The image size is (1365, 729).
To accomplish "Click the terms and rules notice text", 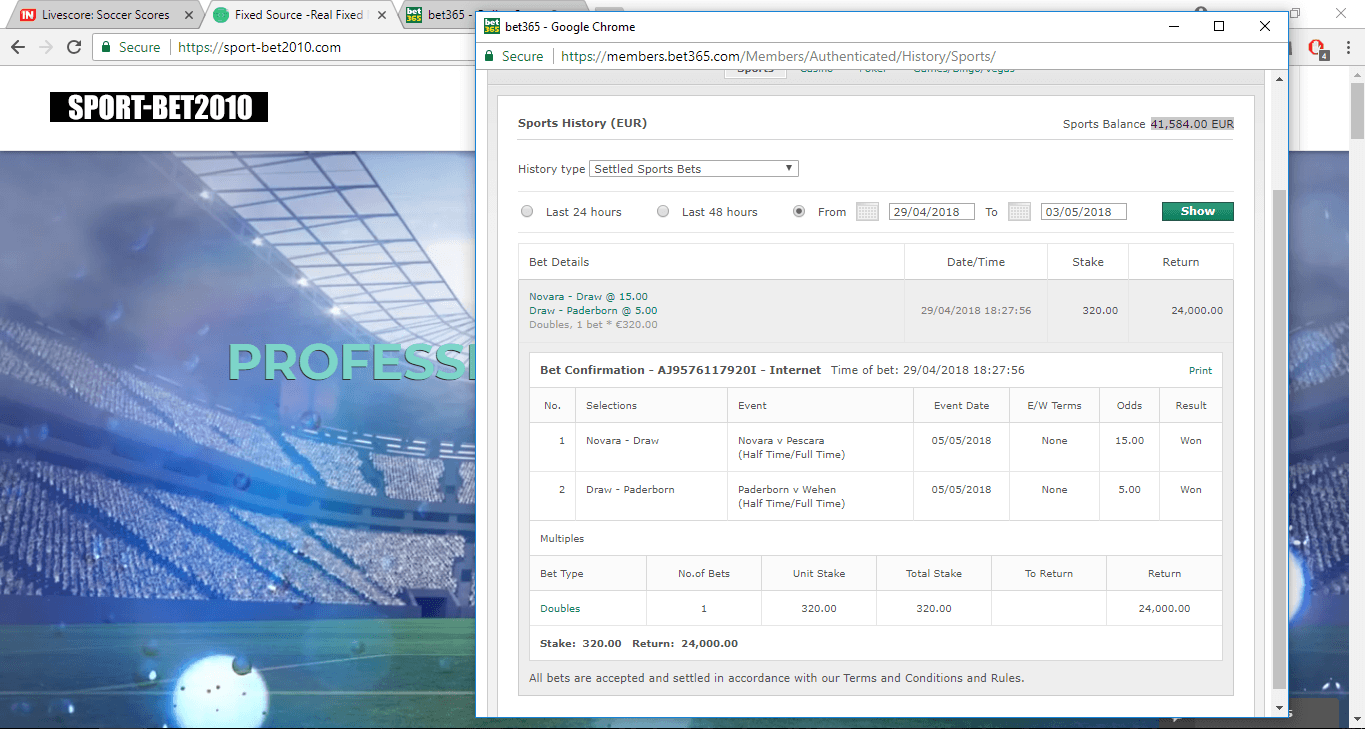I will coord(777,678).
